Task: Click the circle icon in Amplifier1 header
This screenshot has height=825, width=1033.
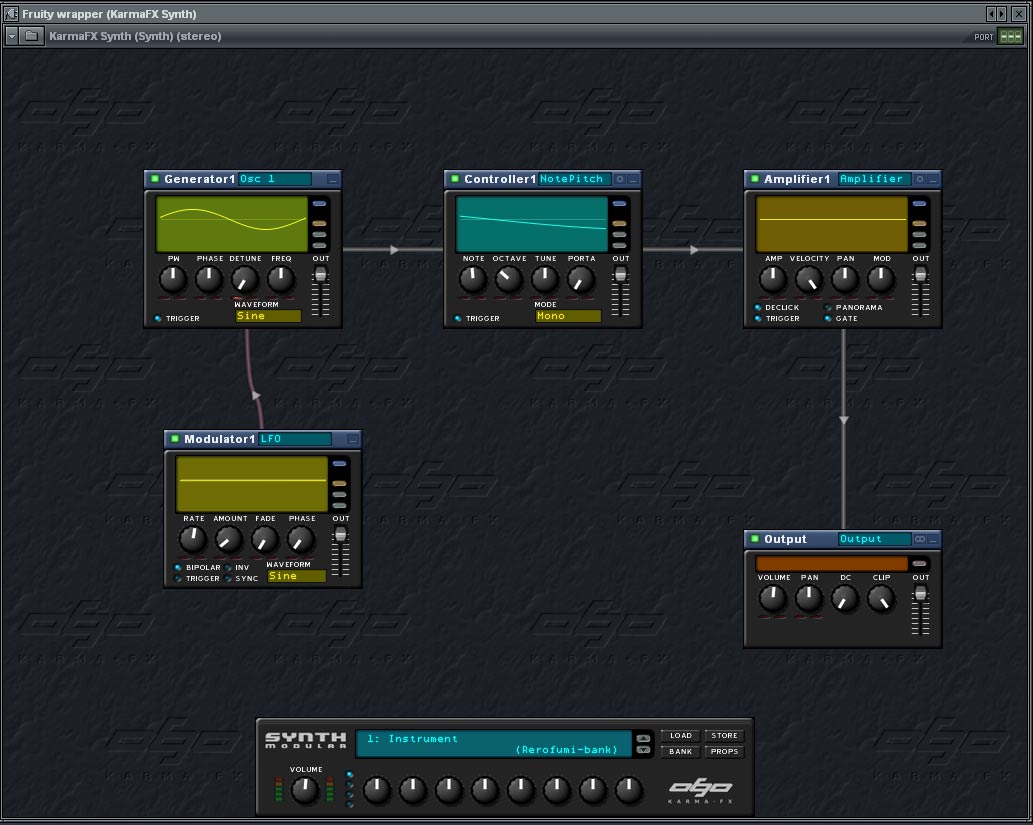Action: click(920, 179)
